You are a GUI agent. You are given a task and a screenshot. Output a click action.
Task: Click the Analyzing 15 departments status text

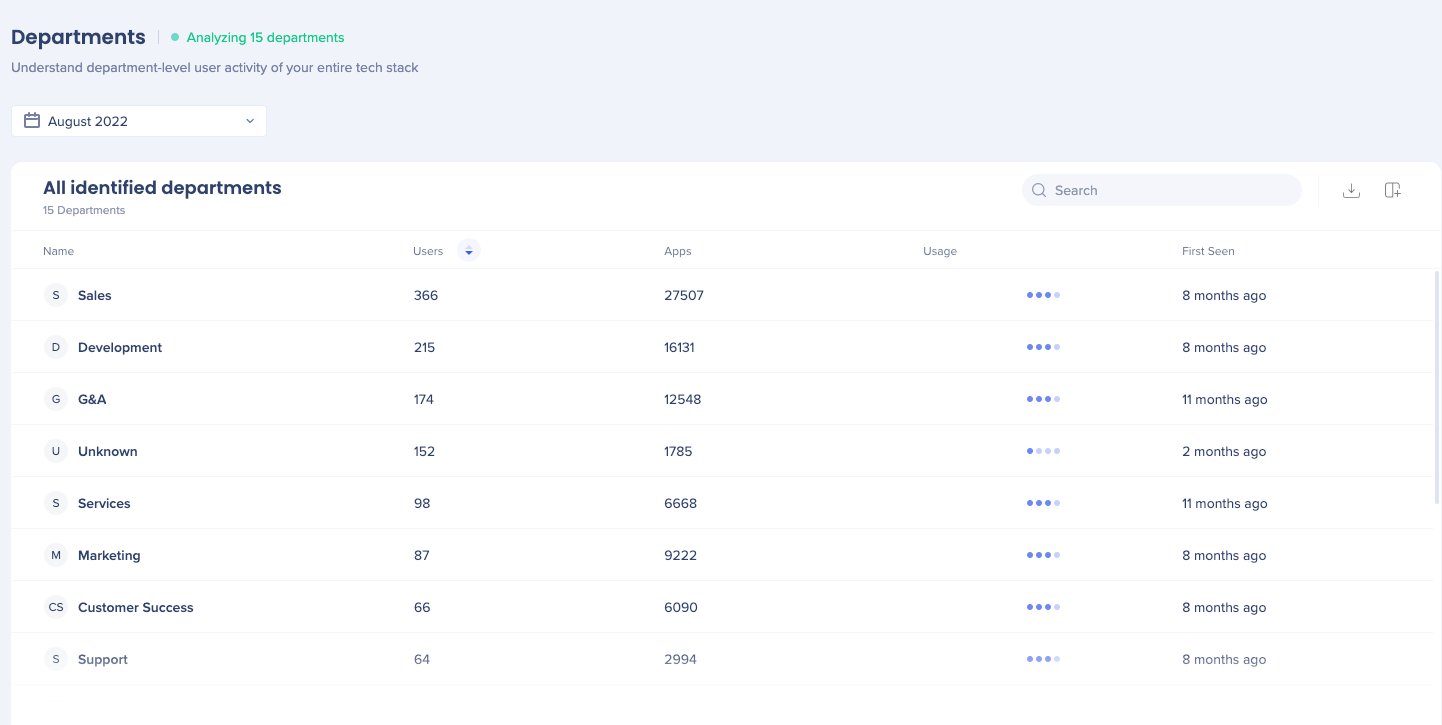tap(264, 37)
